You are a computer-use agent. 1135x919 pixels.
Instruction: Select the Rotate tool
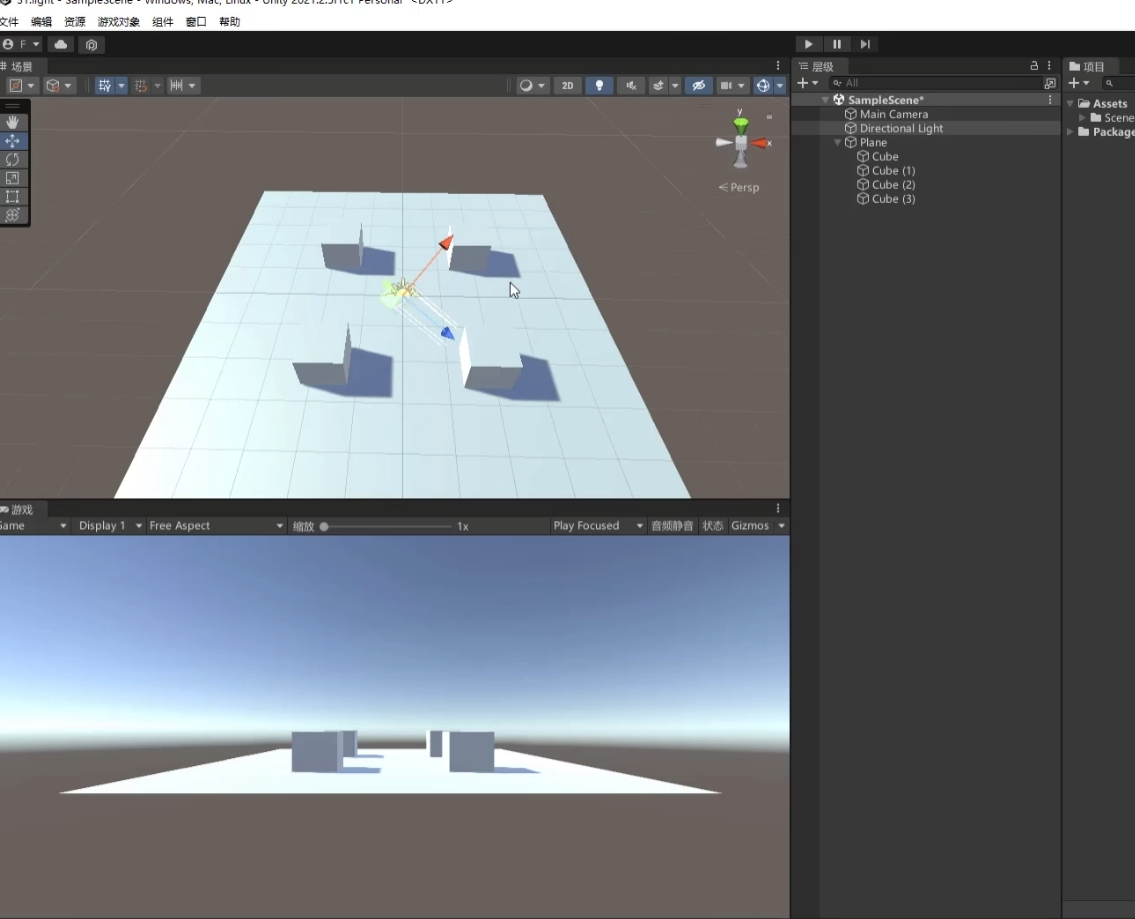(x=13, y=159)
